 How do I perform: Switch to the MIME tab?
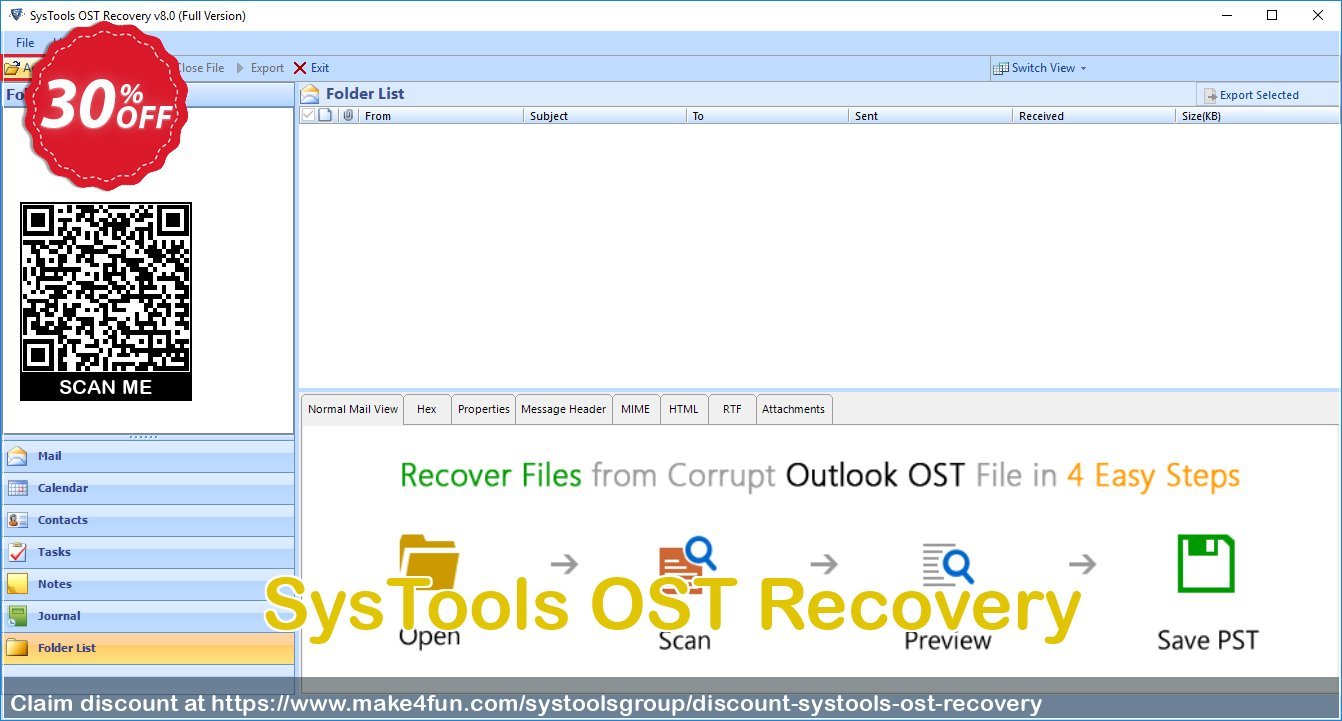(635, 409)
